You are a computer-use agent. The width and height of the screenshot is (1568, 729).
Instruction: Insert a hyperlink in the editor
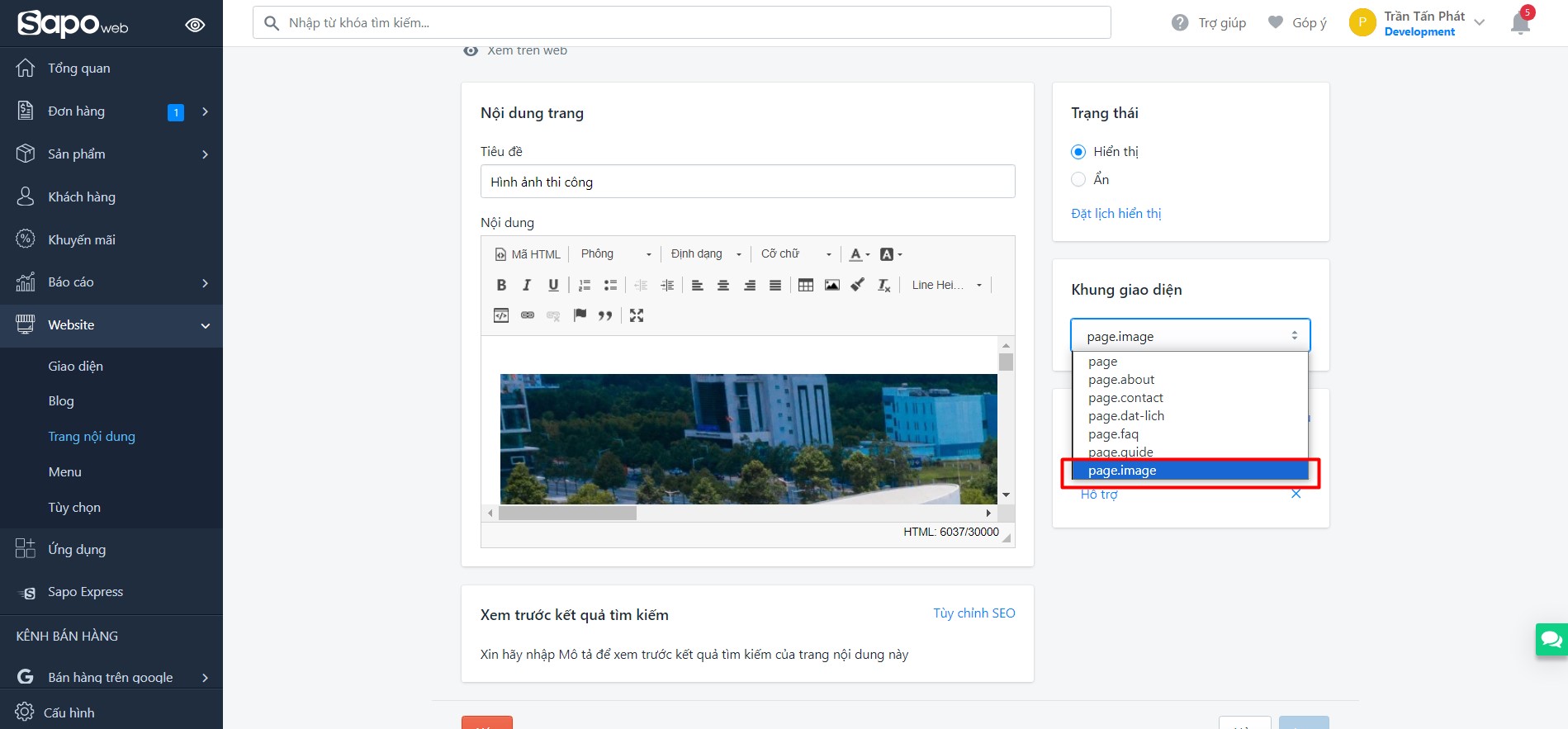tap(528, 315)
